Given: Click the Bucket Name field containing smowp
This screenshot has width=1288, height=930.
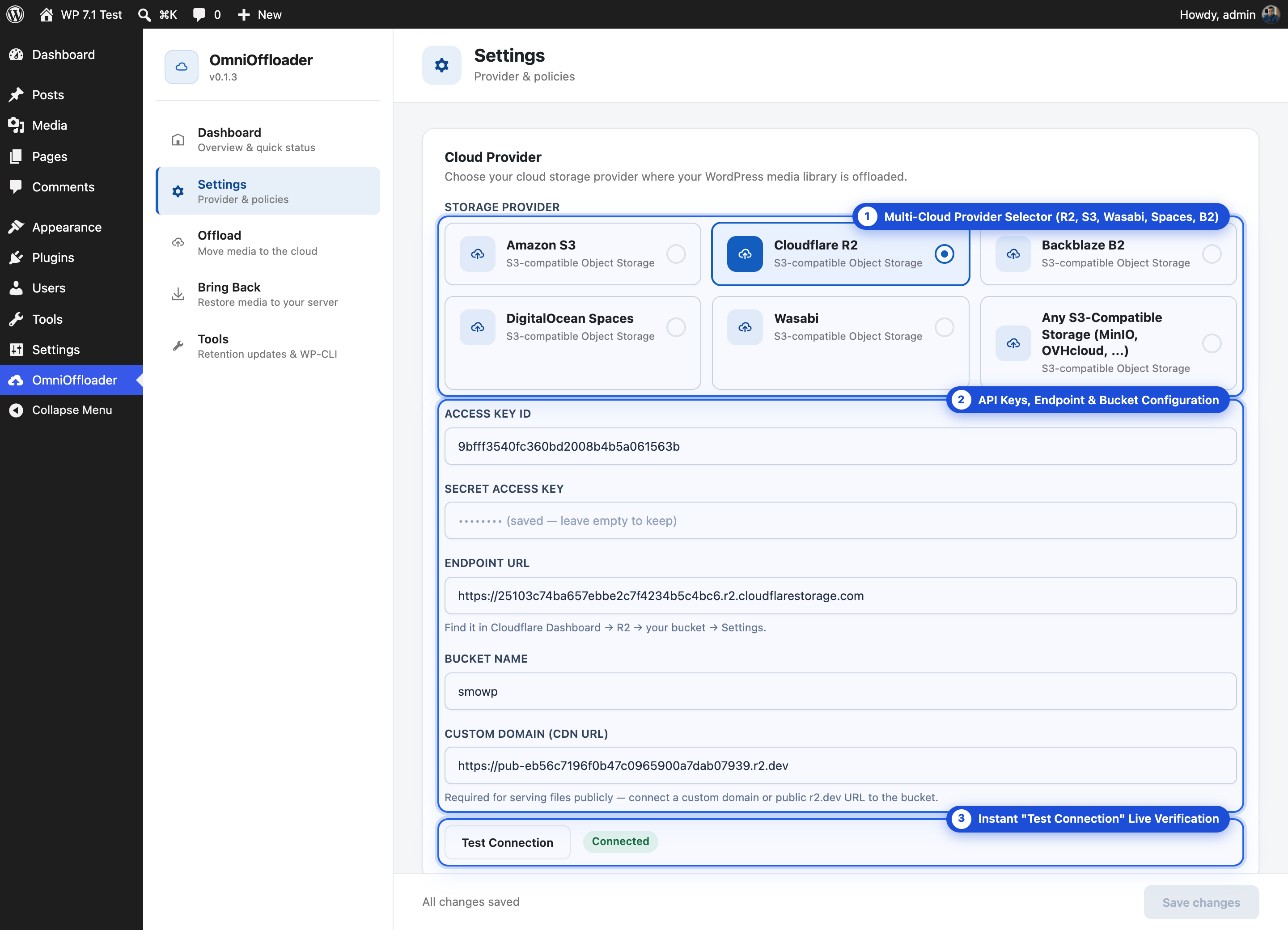Looking at the screenshot, I should (x=840, y=692).
